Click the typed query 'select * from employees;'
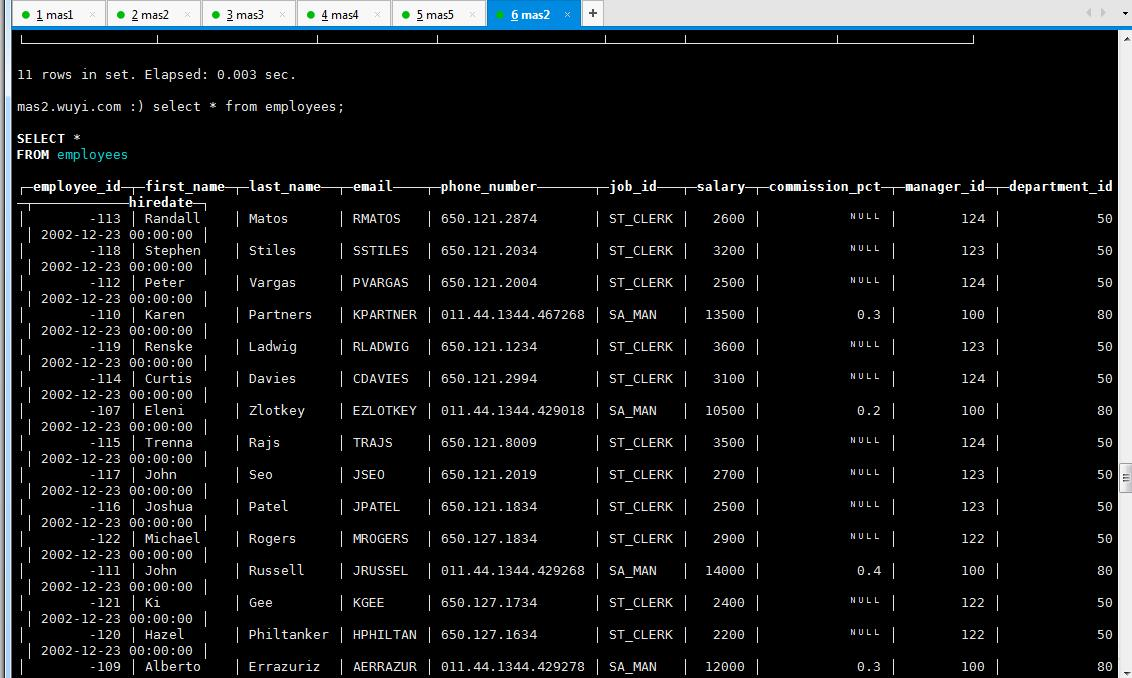1132x678 pixels. point(248,107)
